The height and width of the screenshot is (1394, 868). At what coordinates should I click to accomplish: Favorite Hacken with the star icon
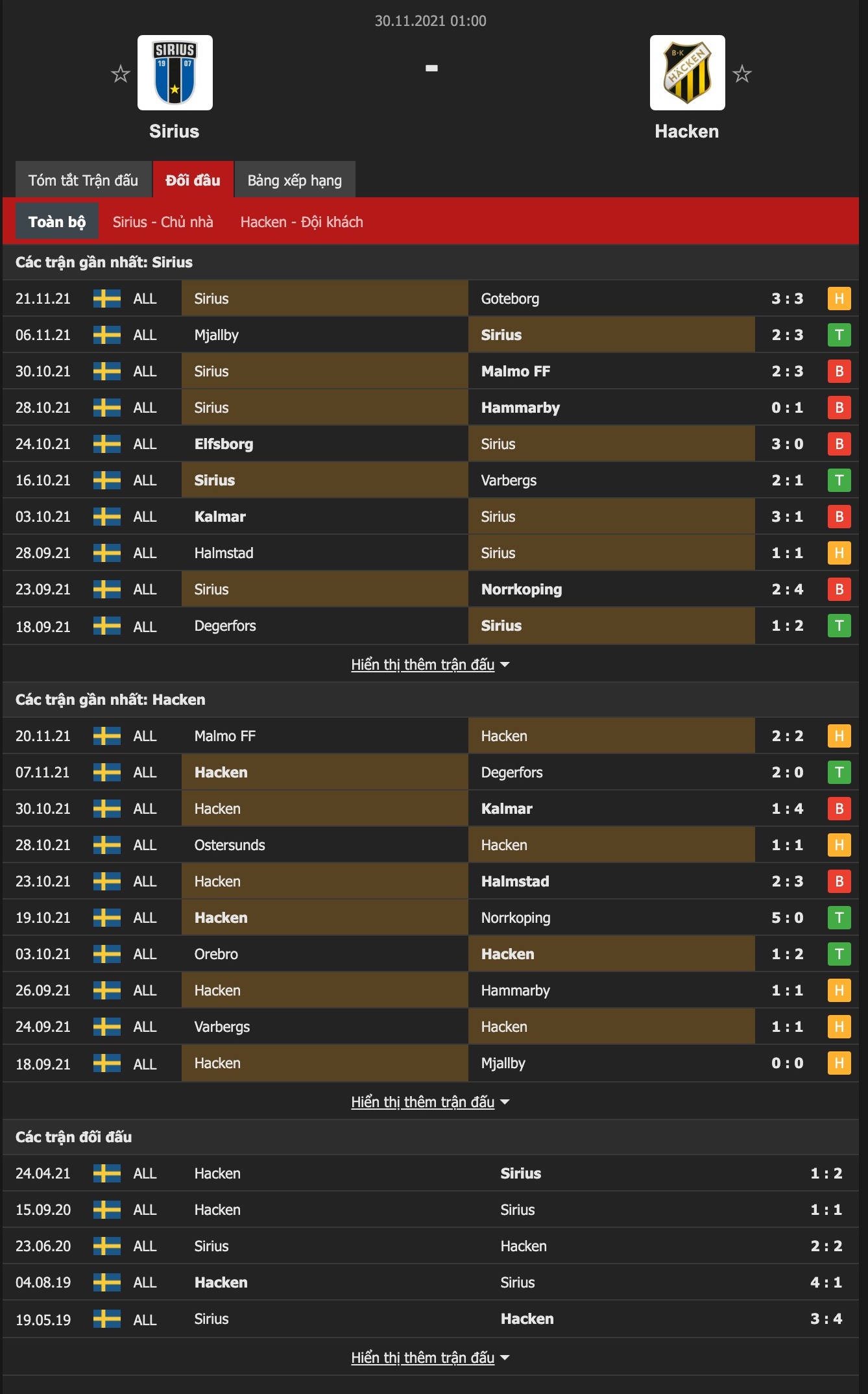coord(742,74)
